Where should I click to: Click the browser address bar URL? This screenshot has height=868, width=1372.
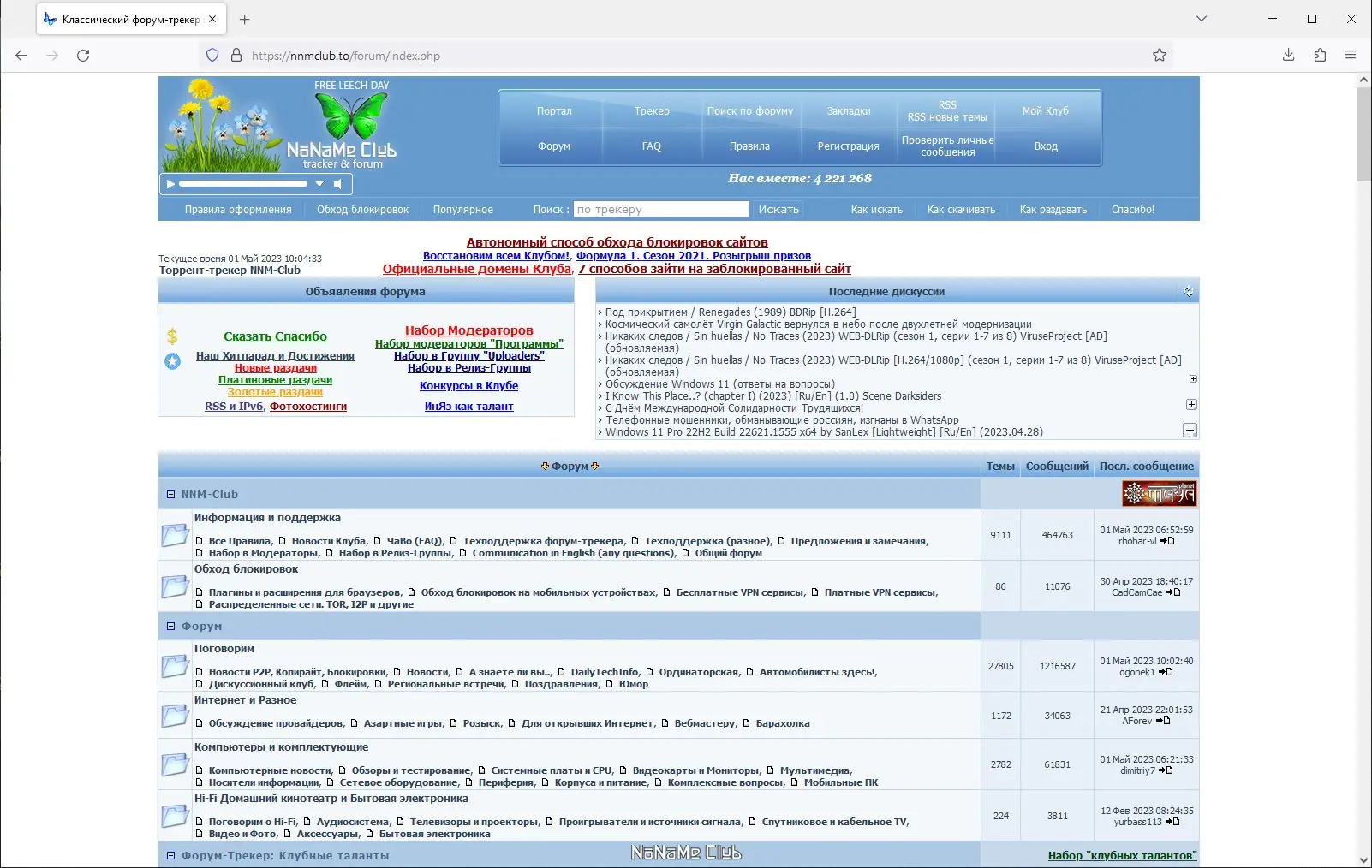[x=346, y=56]
